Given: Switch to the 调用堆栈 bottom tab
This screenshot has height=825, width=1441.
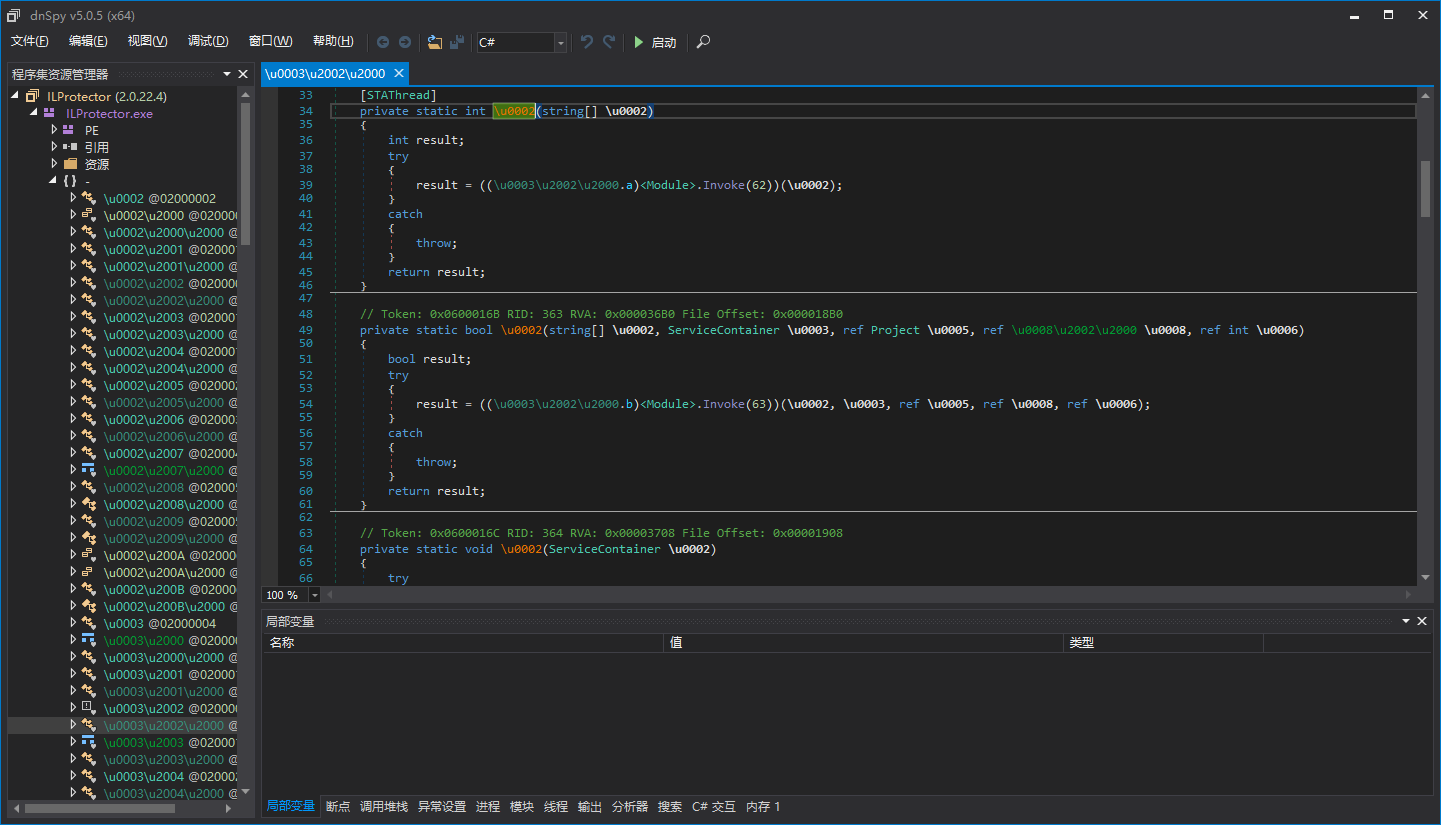Looking at the screenshot, I should pyautogui.click(x=384, y=807).
